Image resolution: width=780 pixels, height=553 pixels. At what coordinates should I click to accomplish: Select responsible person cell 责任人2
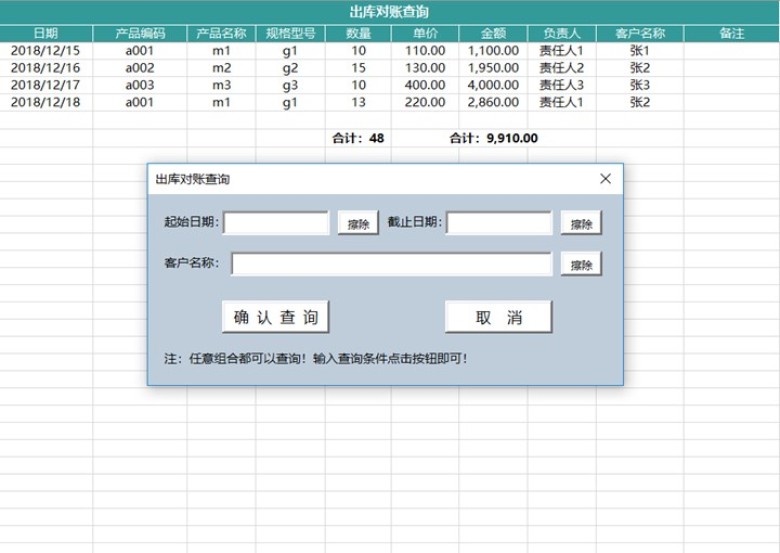click(562, 68)
